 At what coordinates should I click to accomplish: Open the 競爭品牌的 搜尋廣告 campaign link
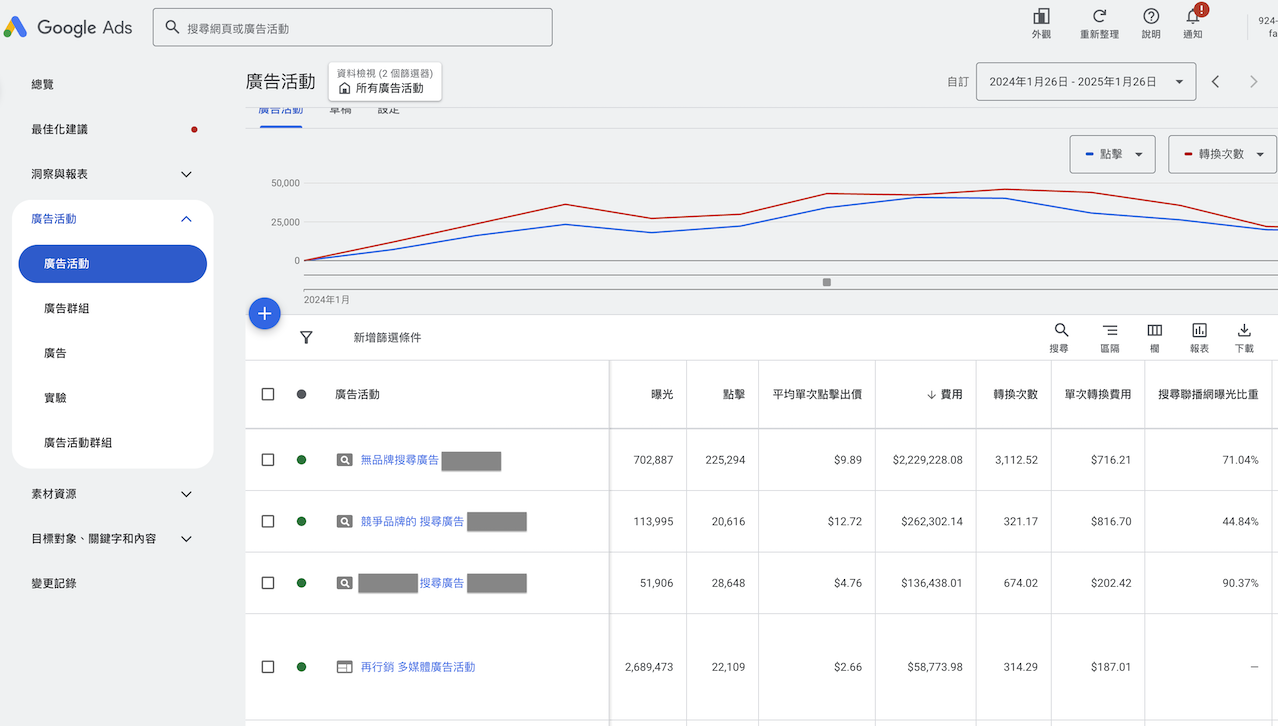(x=412, y=522)
